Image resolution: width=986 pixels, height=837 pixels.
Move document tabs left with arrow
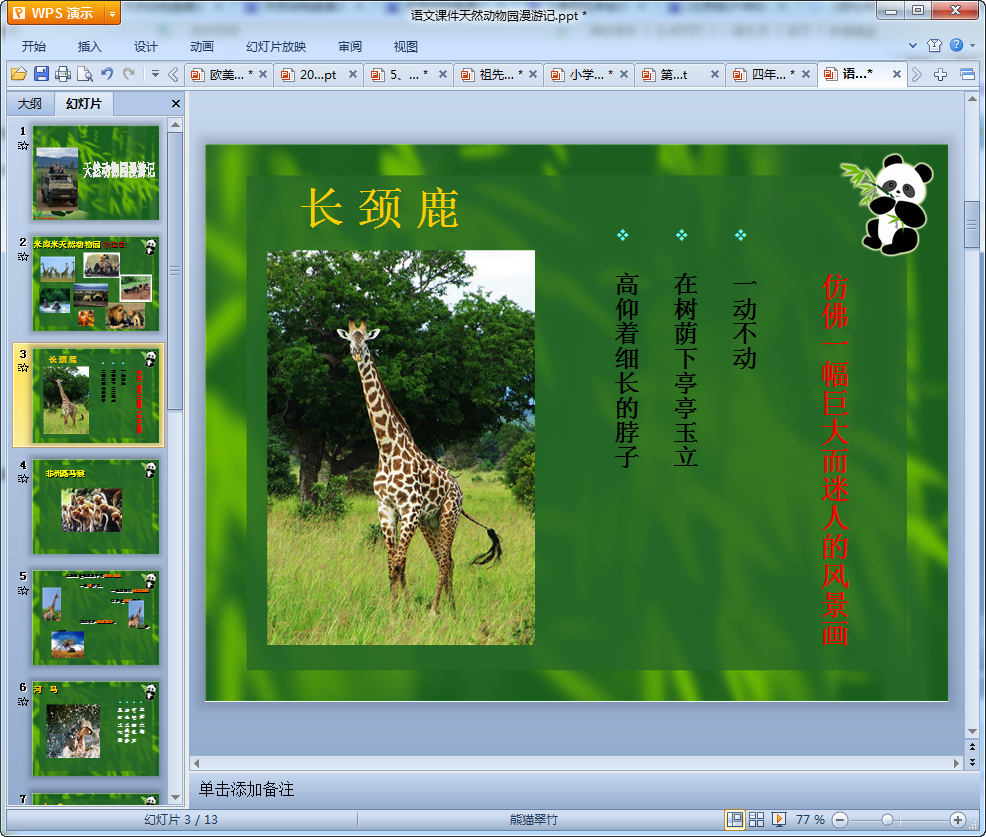174,74
